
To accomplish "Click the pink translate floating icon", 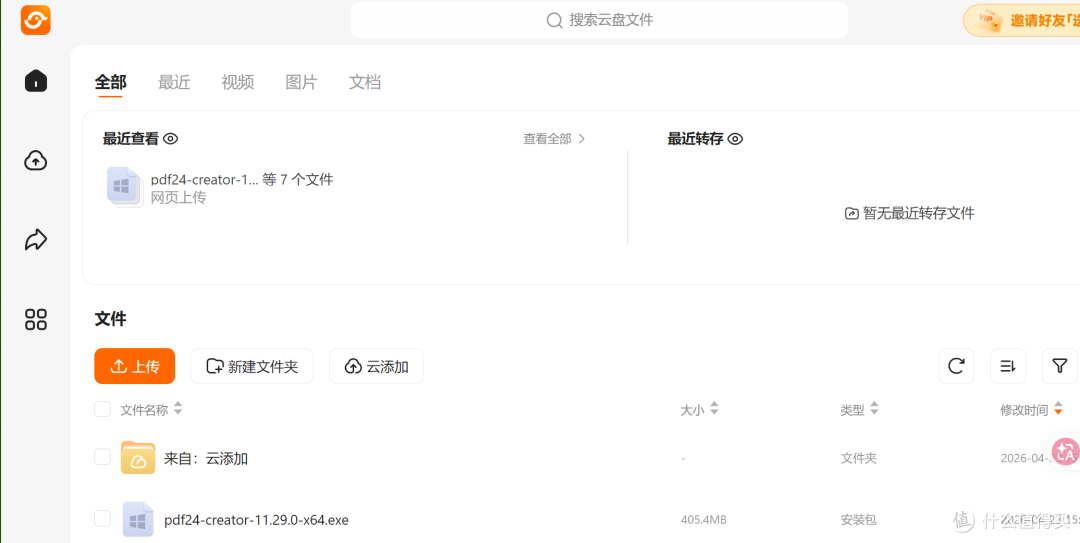I will (x=1065, y=452).
